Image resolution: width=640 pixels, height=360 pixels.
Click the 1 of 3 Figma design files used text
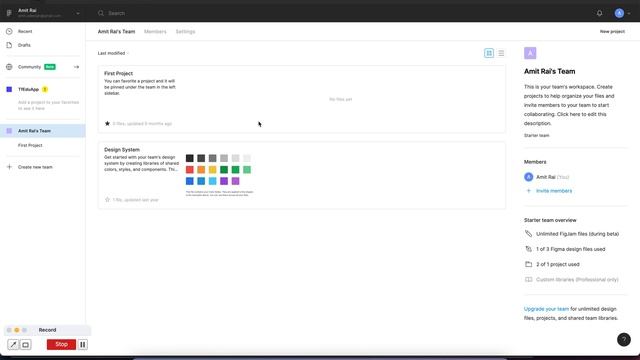(571, 249)
